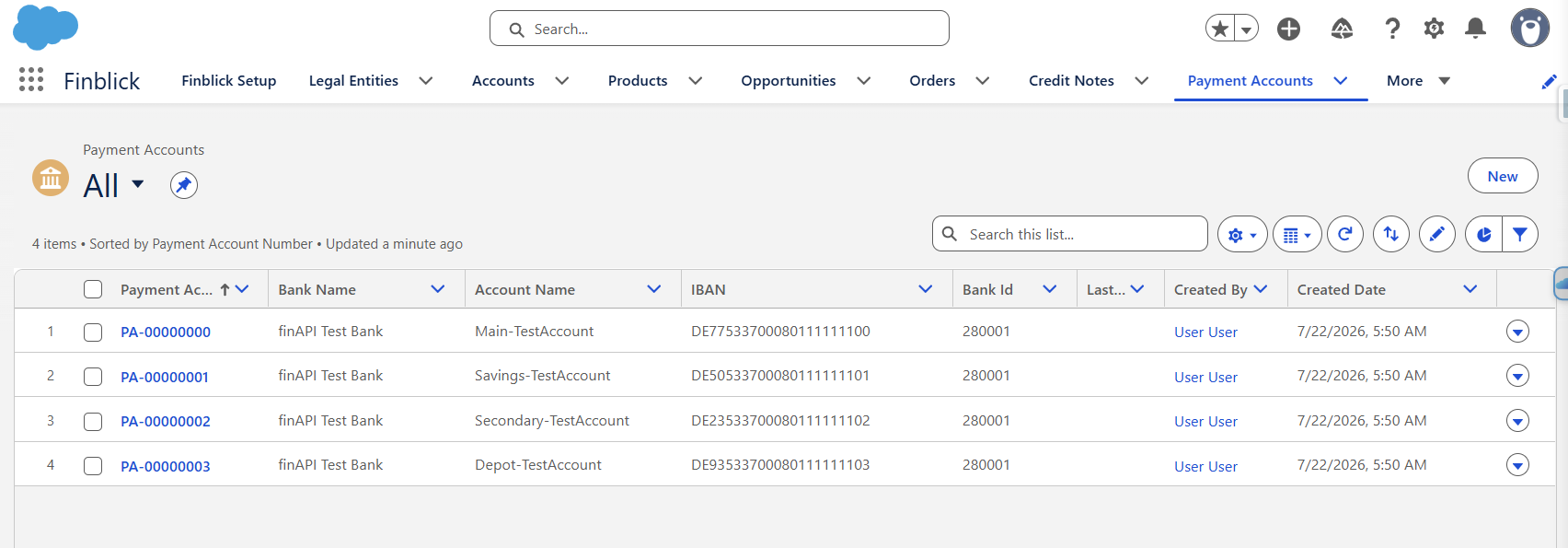Click the Salesforce cloud logo
The height and width of the screenshot is (548, 1568).
point(45,27)
